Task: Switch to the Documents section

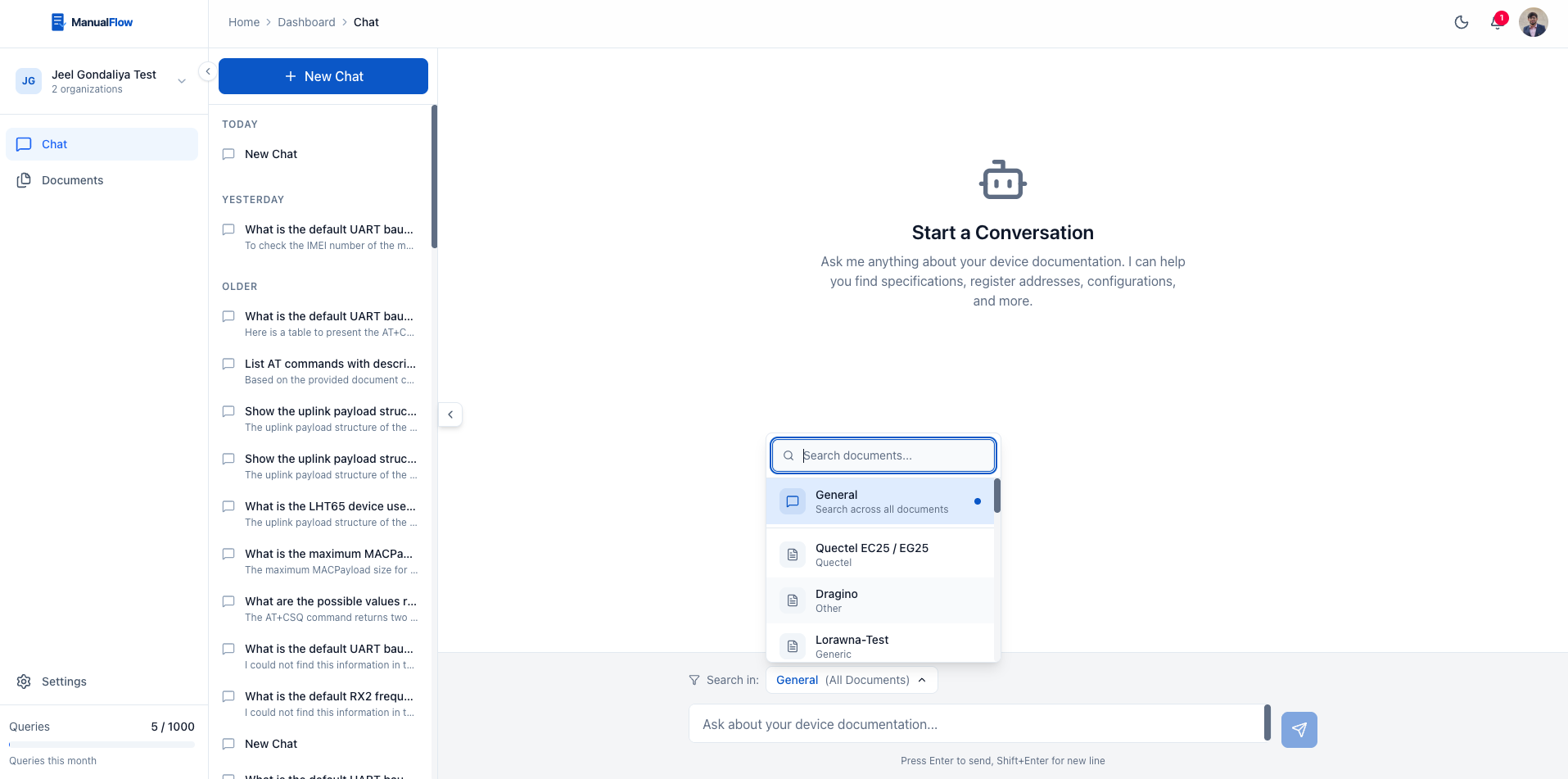Action: 72,179
